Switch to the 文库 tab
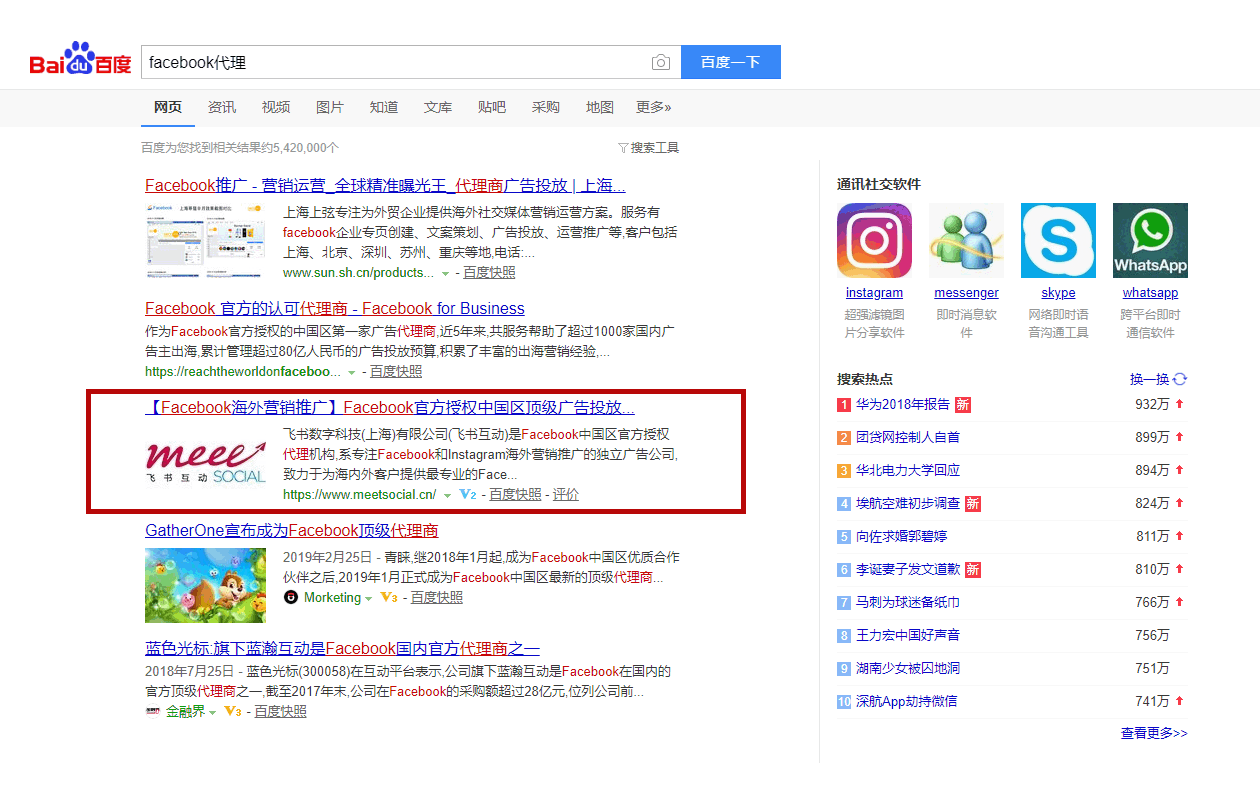 438,107
